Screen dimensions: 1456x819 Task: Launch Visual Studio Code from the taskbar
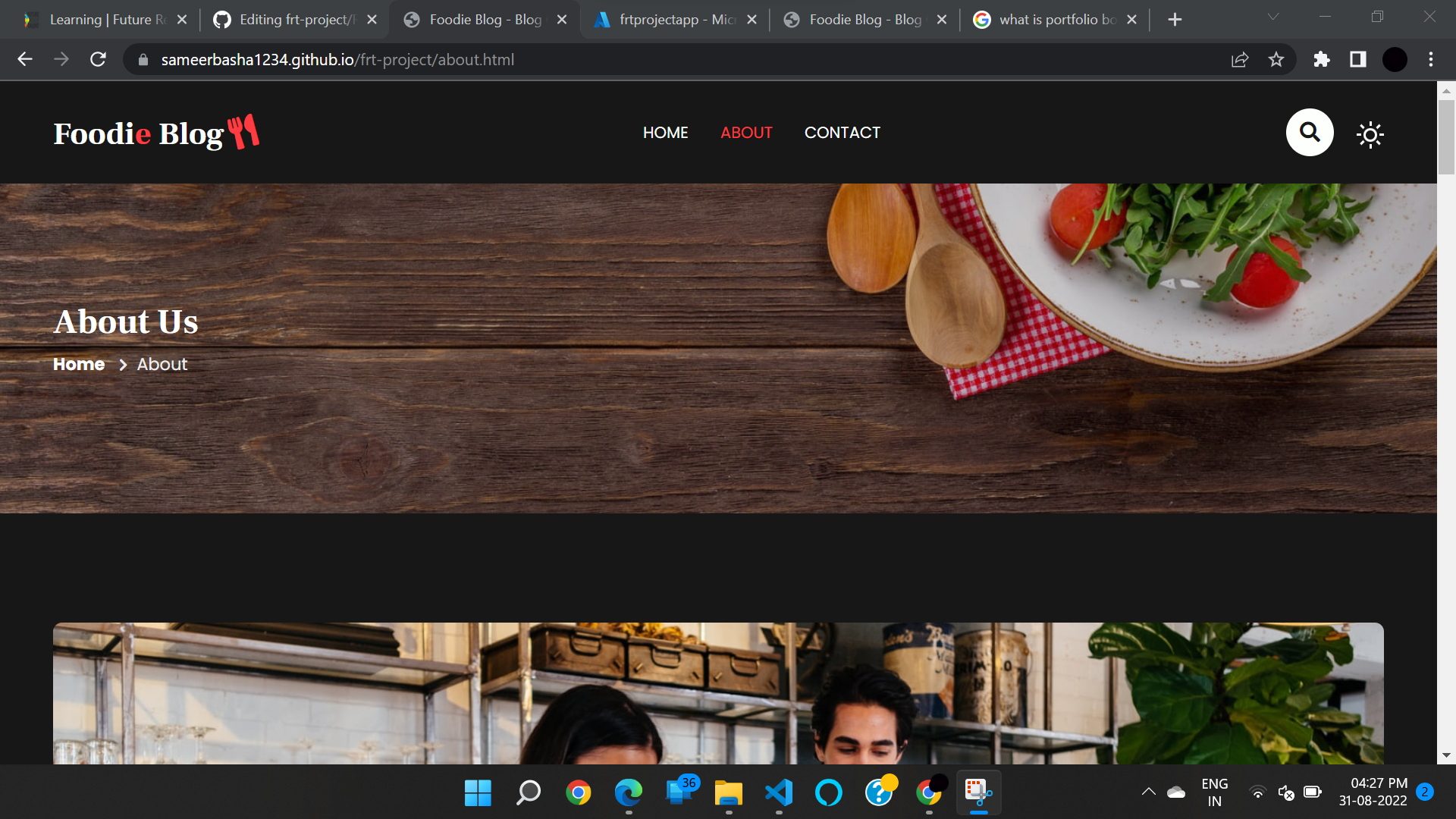tap(779, 793)
